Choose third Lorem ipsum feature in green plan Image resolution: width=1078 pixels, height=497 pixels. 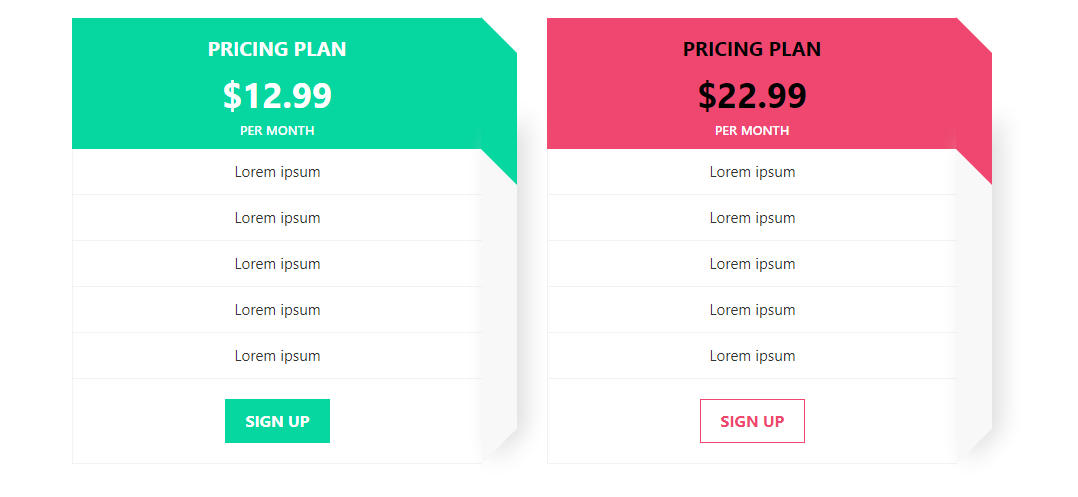277,264
